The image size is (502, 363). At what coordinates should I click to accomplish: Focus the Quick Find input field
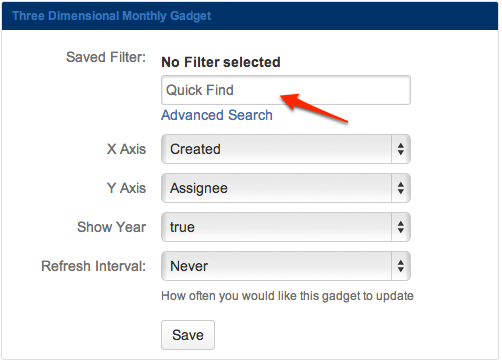pos(286,90)
